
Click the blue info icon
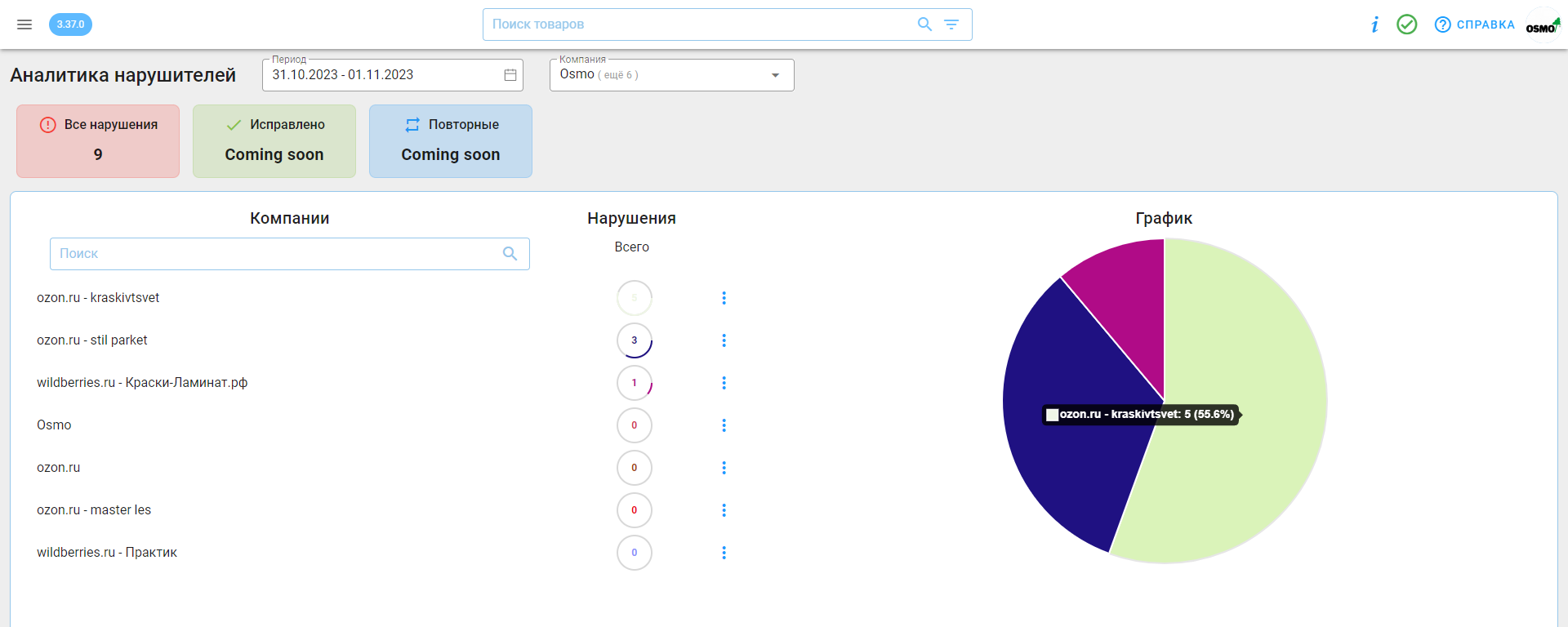1375,24
